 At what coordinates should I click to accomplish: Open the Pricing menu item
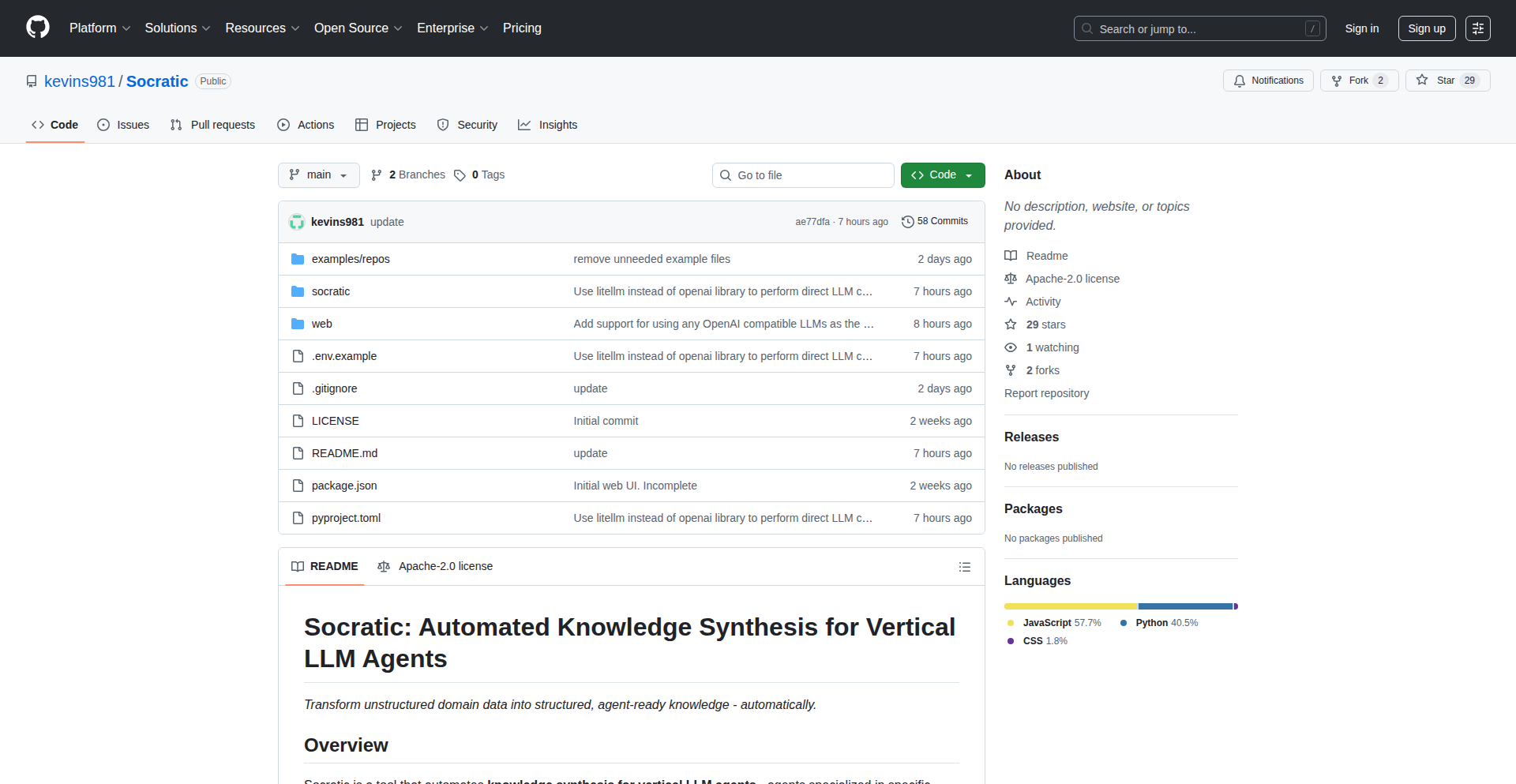click(522, 28)
